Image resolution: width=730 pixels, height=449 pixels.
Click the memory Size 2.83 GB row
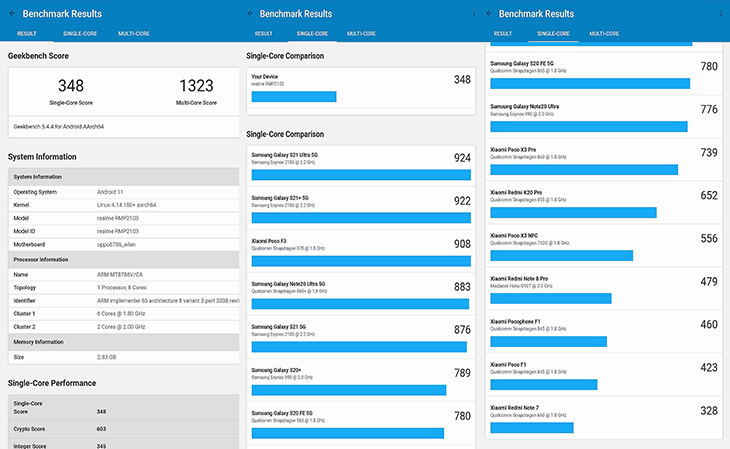point(124,357)
